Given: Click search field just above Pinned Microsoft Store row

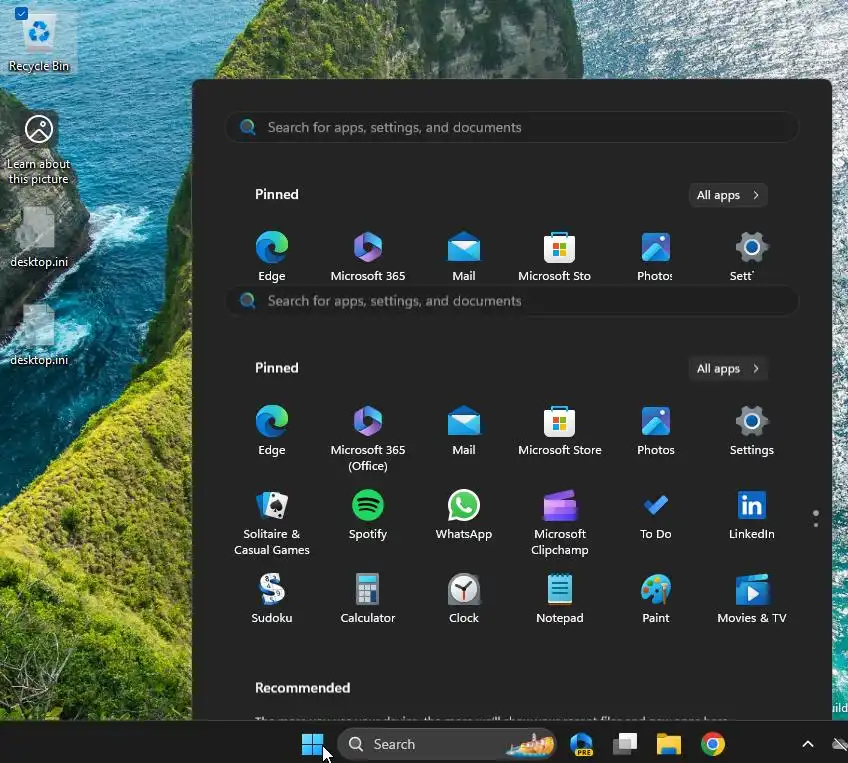Looking at the screenshot, I should click(512, 301).
